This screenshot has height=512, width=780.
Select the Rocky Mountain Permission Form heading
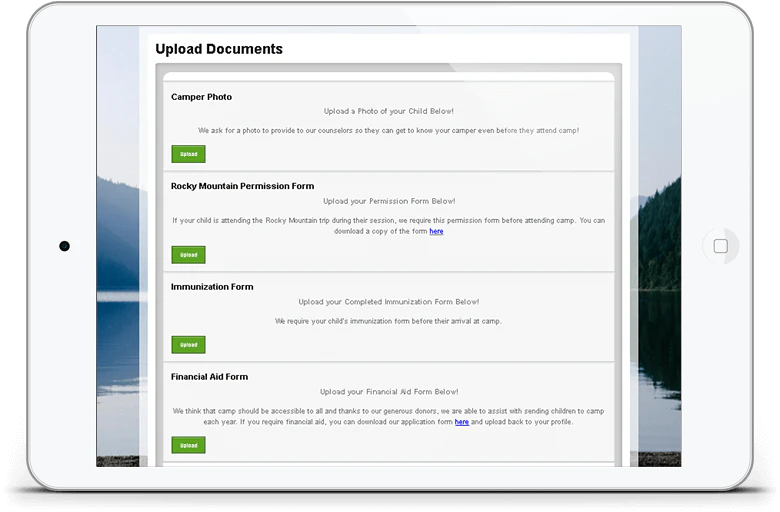click(242, 186)
